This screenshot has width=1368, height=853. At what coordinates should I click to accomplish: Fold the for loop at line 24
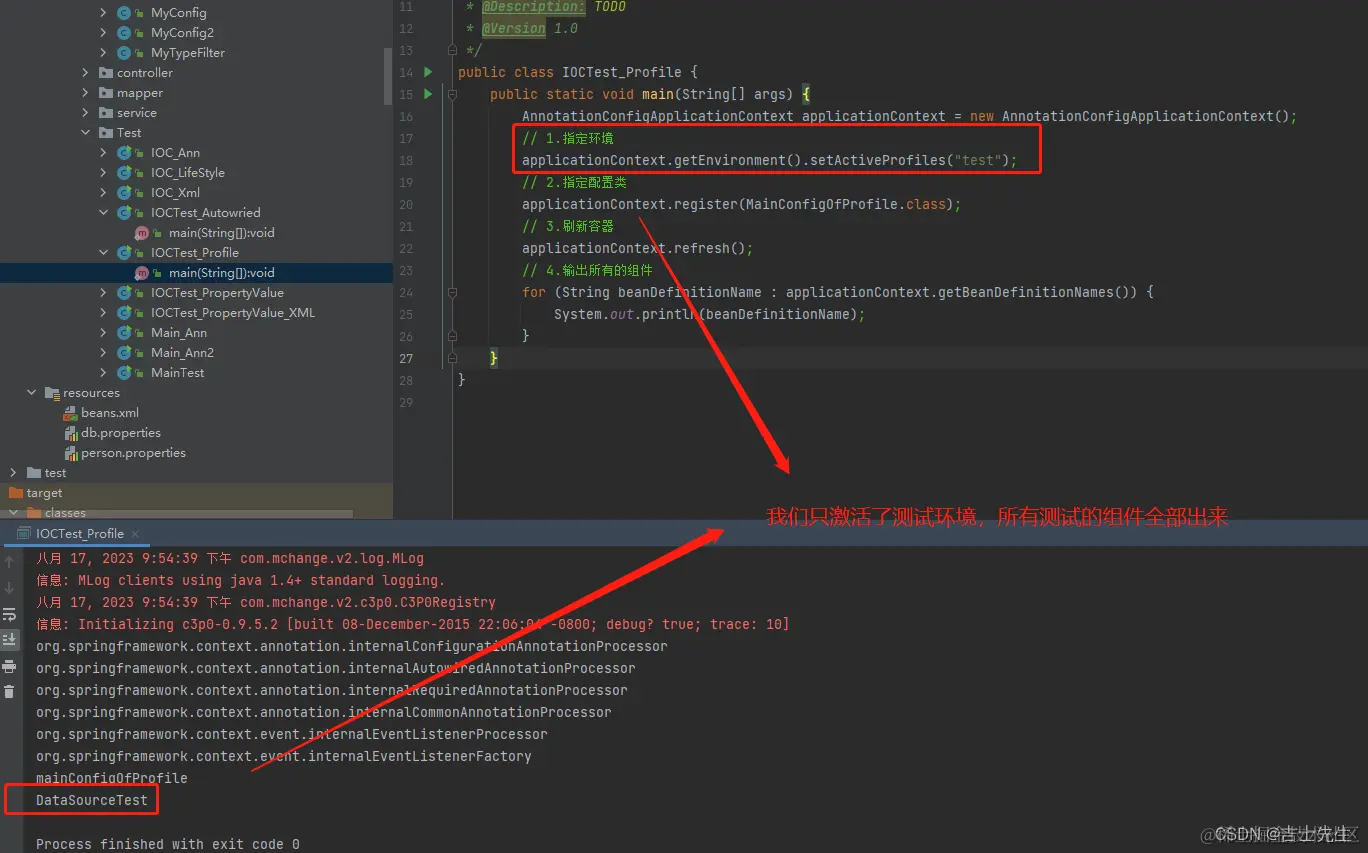tap(453, 292)
